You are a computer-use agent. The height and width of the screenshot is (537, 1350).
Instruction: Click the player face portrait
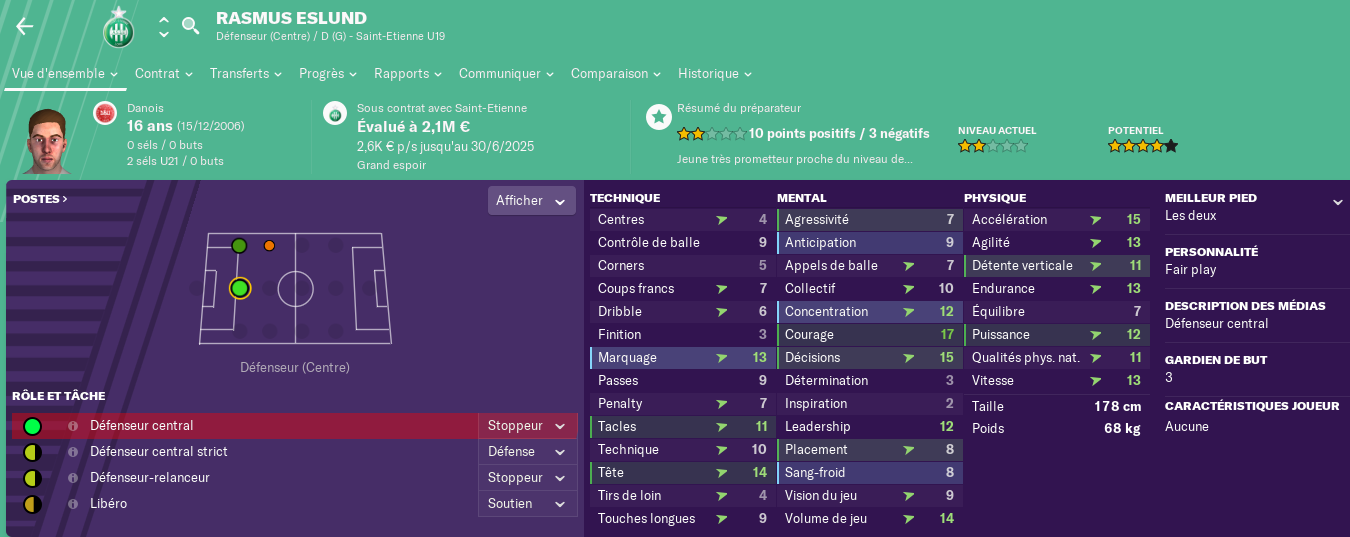click(47, 140)
